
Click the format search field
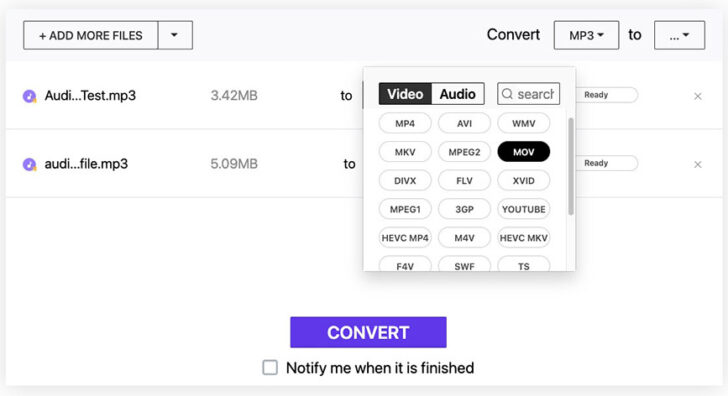tap(528, 94)
